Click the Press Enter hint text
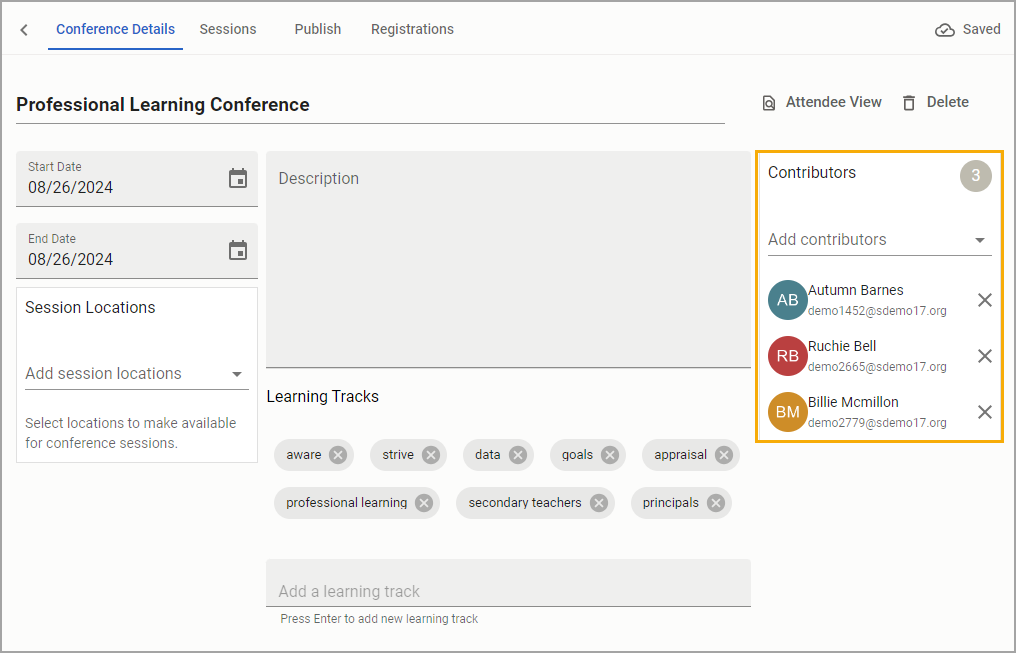This screenshot has width=1016, height=653. coord(379,619)
